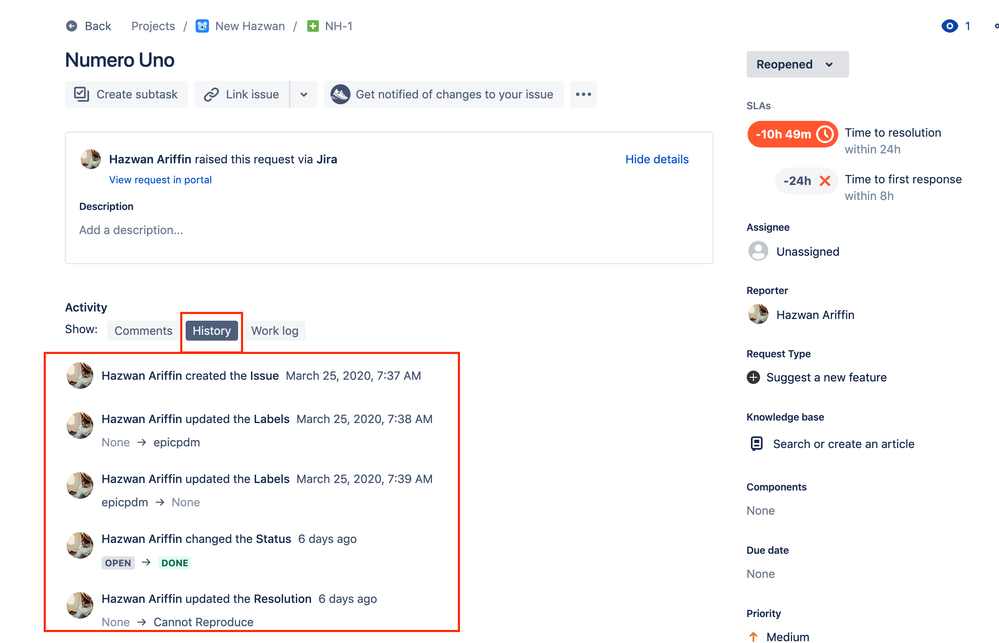This screenshot has width=999, height=643.
Task: Click Add a description field
Action: click(131, 230)
